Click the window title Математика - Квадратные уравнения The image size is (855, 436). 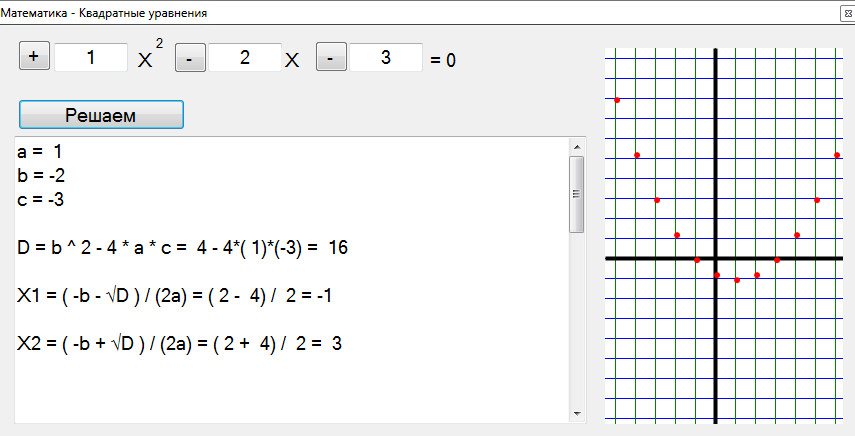(104, 13)
